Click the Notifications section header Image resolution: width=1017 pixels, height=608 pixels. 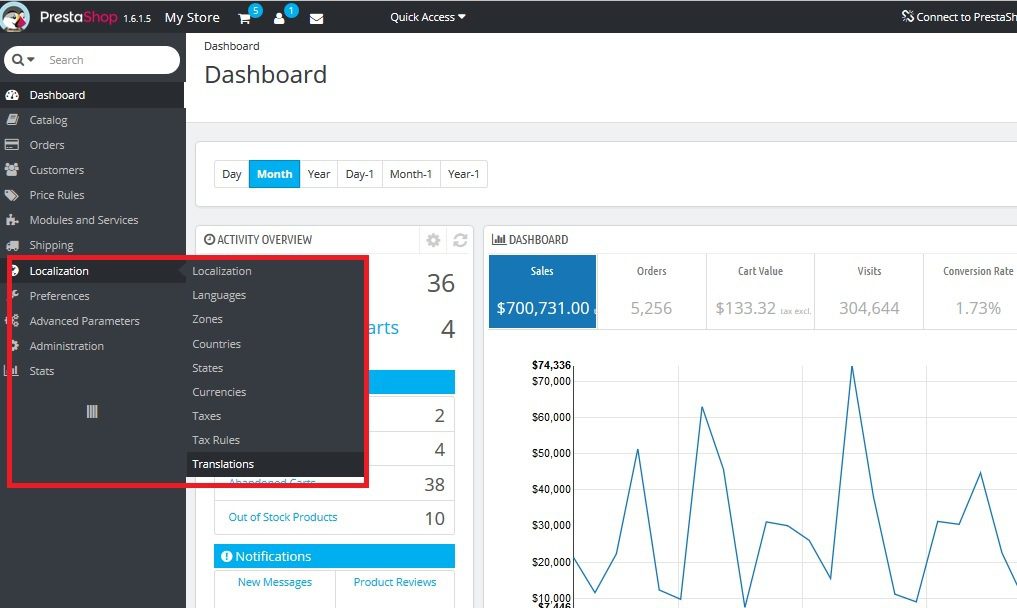pos(334,556)
